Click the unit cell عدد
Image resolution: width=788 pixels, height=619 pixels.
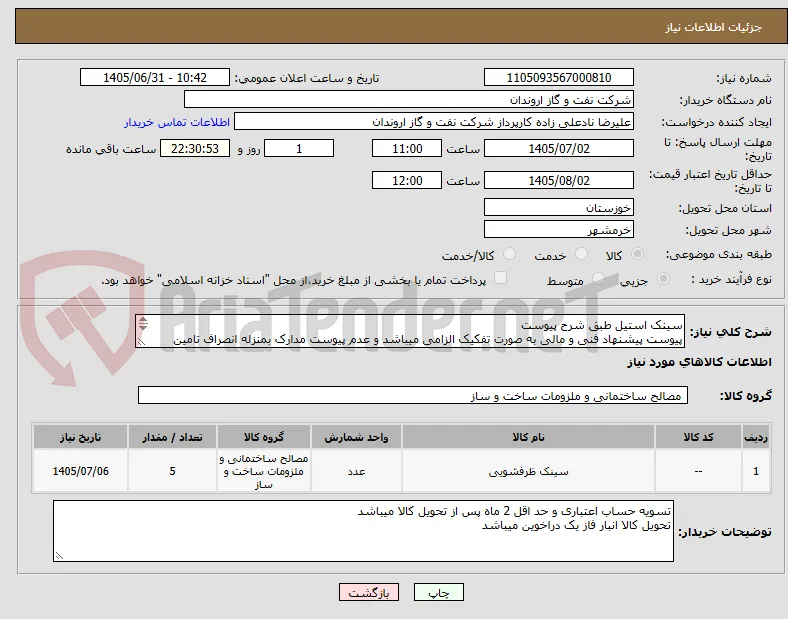[x=356, y=471]
